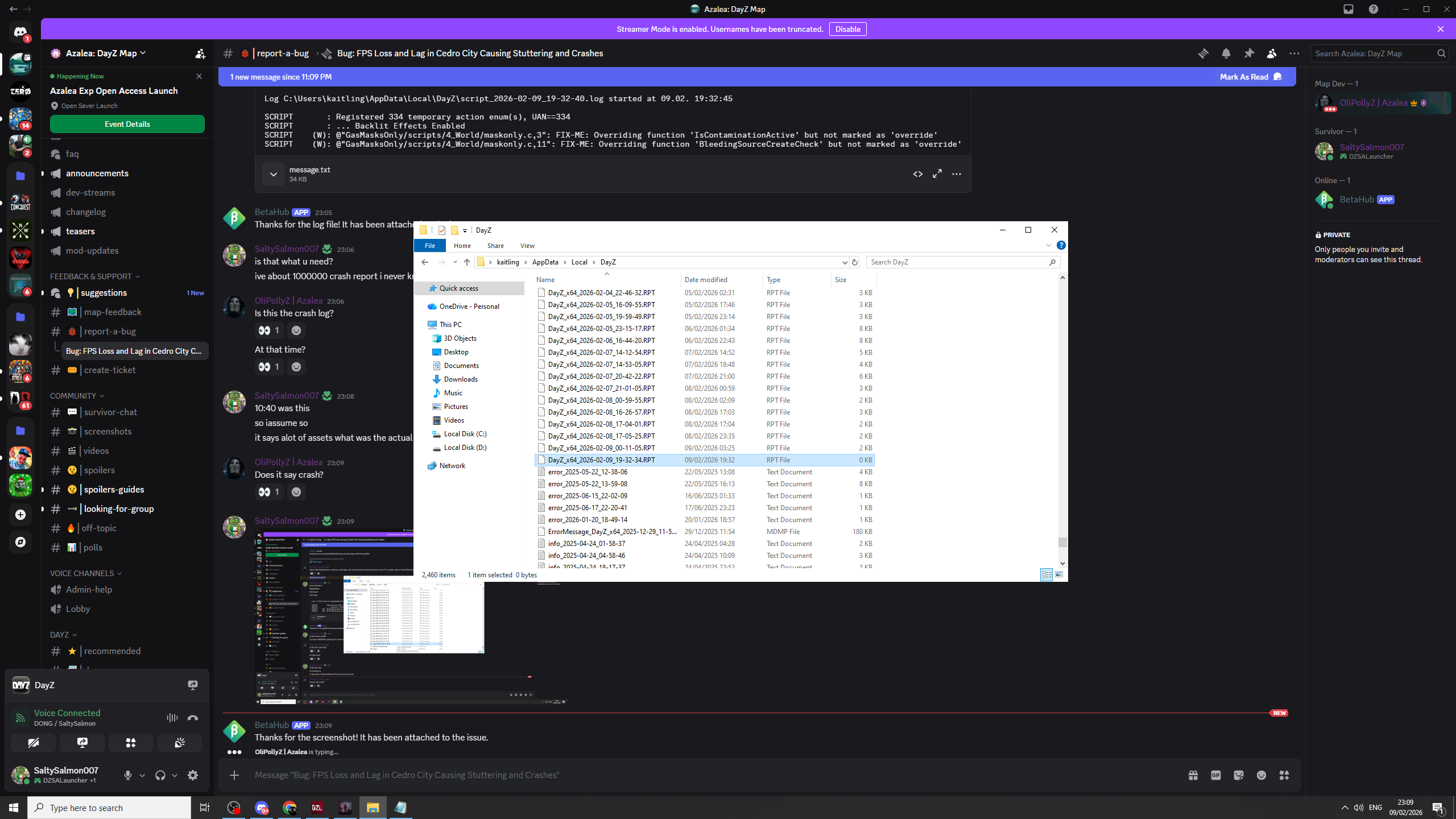
Task: Disable Streamer Mode from the banner
Action: click(847, 29)
